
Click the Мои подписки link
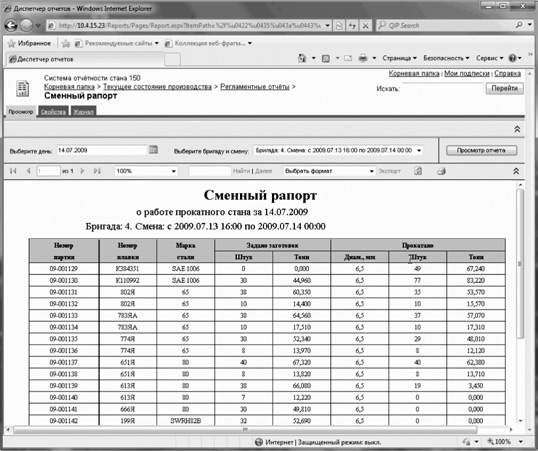point(467,73)
